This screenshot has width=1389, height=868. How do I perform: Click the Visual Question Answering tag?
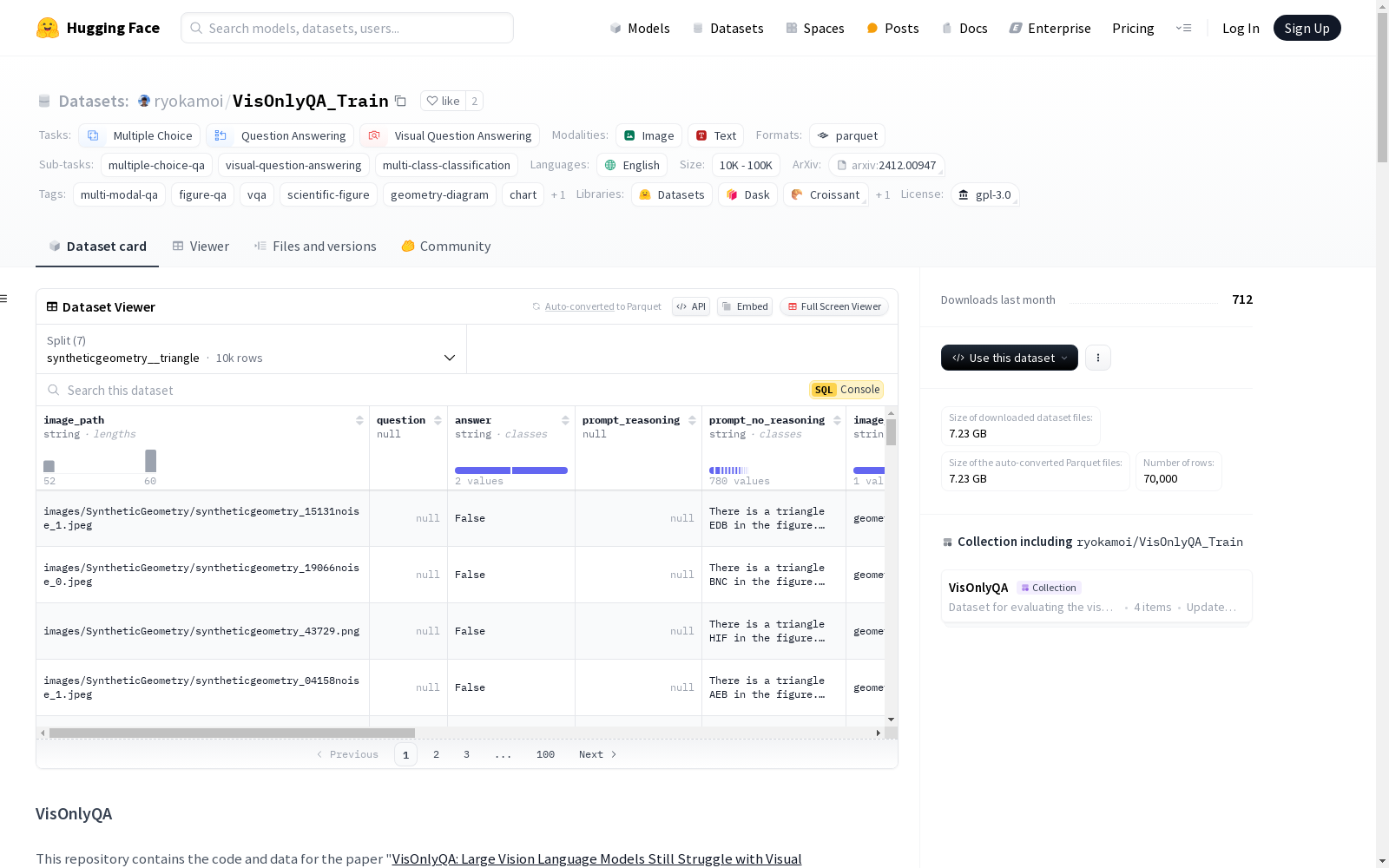450,135
